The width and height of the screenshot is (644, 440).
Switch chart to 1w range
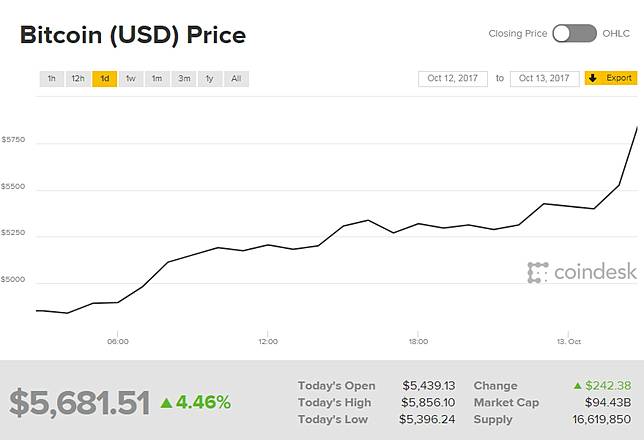click(x=130, y=78)
